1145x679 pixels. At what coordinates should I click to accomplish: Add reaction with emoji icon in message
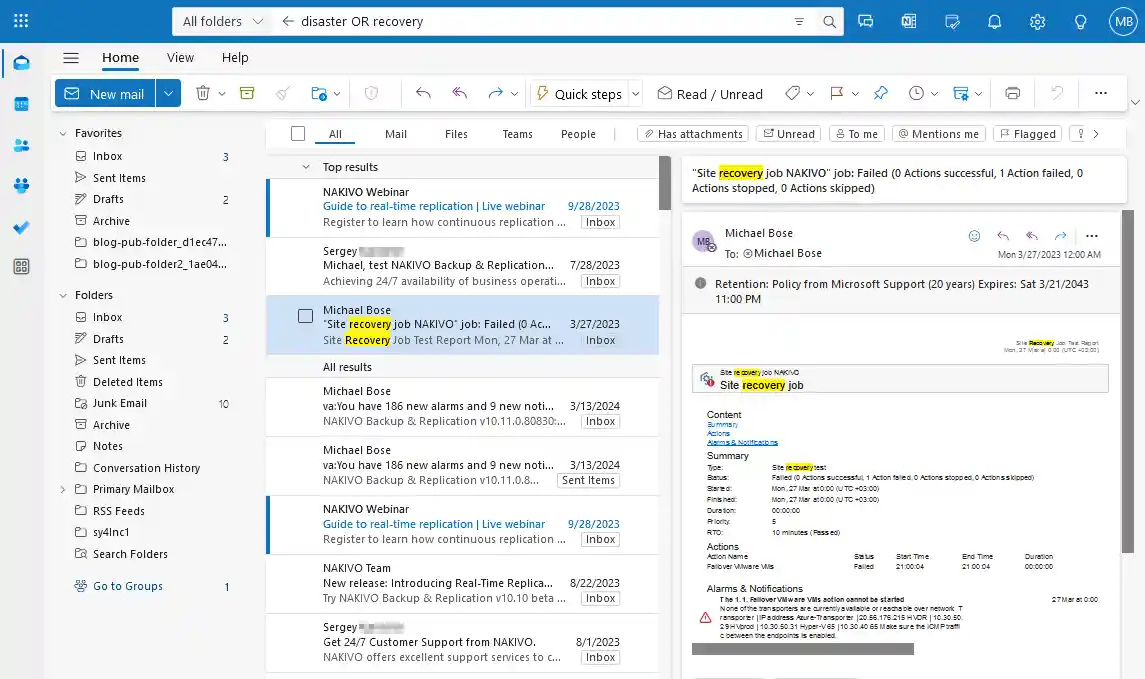click(974, 236)
